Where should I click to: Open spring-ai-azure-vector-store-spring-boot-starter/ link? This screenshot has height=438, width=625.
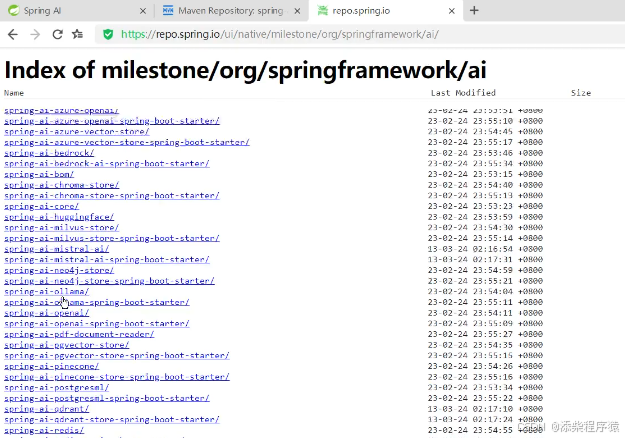coord(127,142)
